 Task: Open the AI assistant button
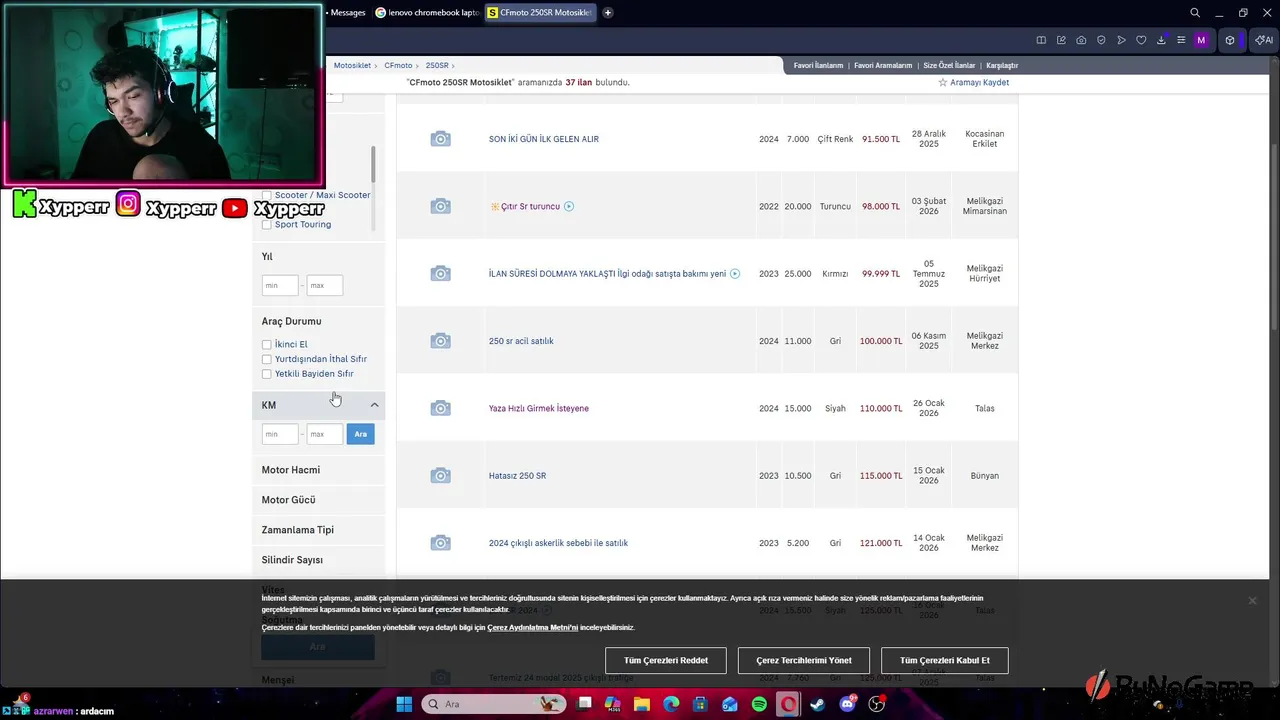coord(1264,40)
